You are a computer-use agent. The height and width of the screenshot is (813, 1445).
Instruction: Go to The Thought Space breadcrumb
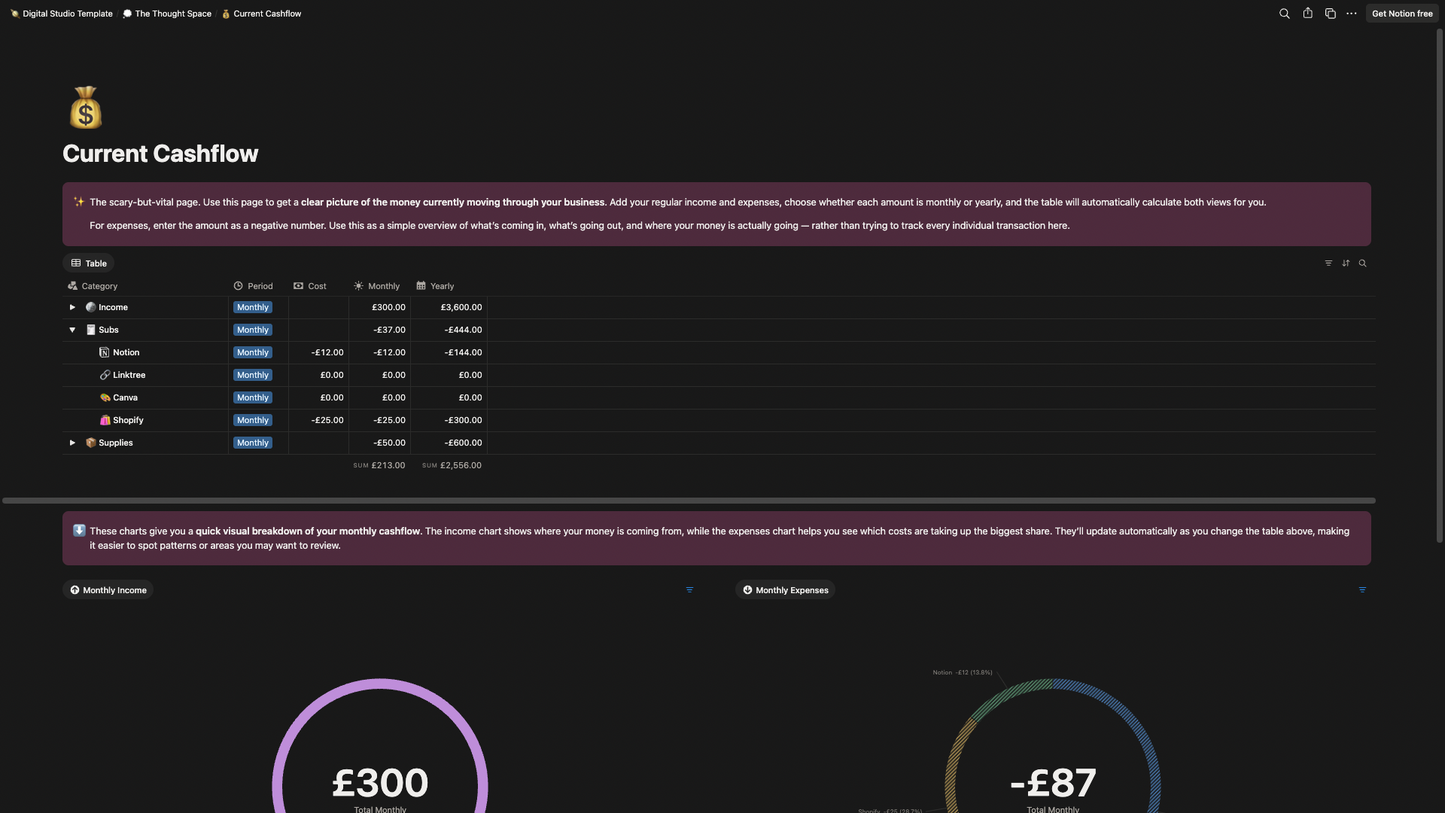pos(167,14)
